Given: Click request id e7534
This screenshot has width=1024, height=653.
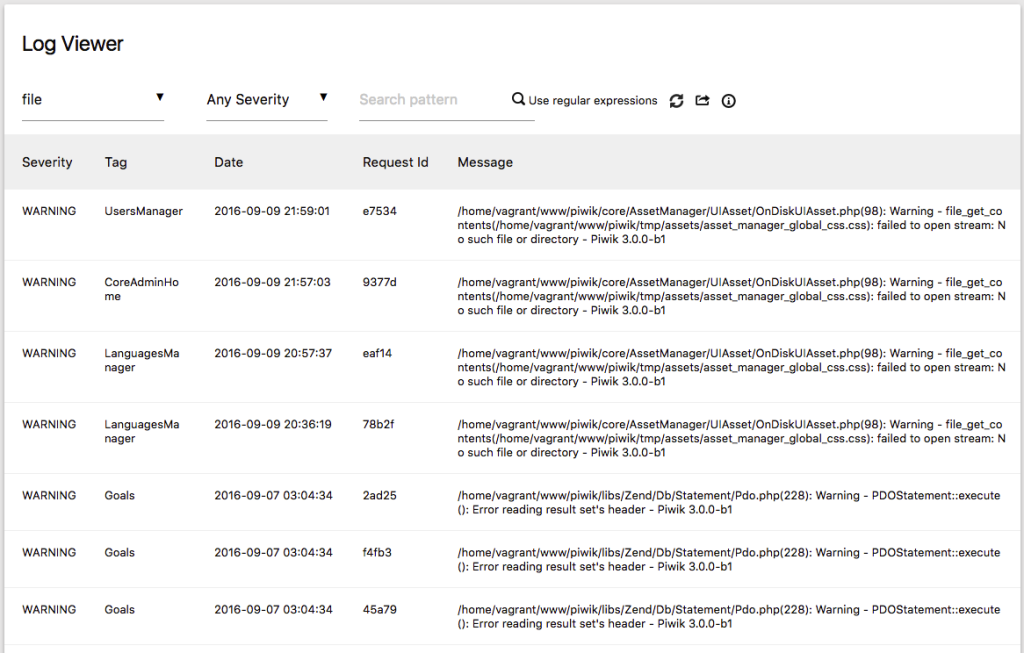Looking at the screenshot, I should click(379, 211).
